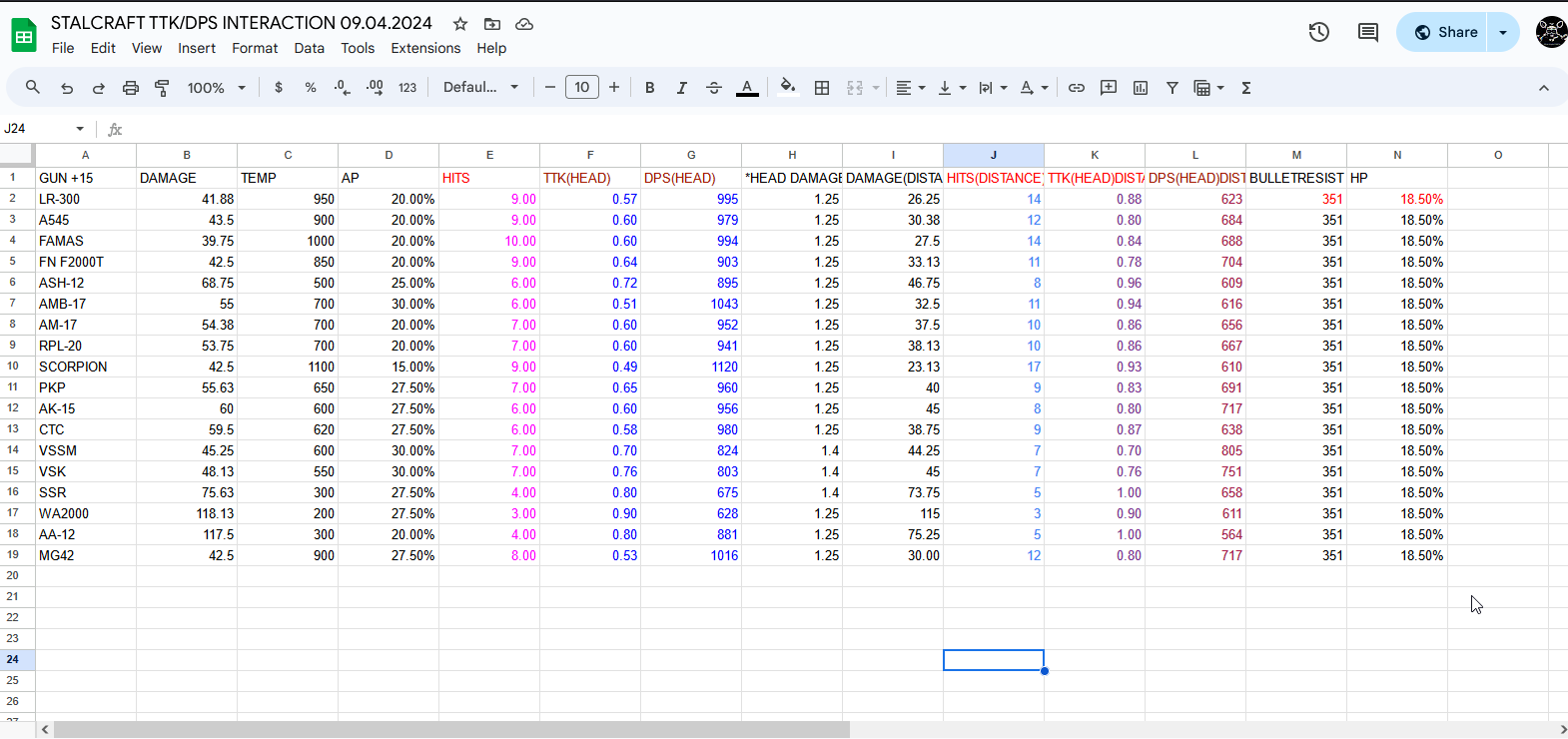Open the text color picker

[x=747, y=88]
